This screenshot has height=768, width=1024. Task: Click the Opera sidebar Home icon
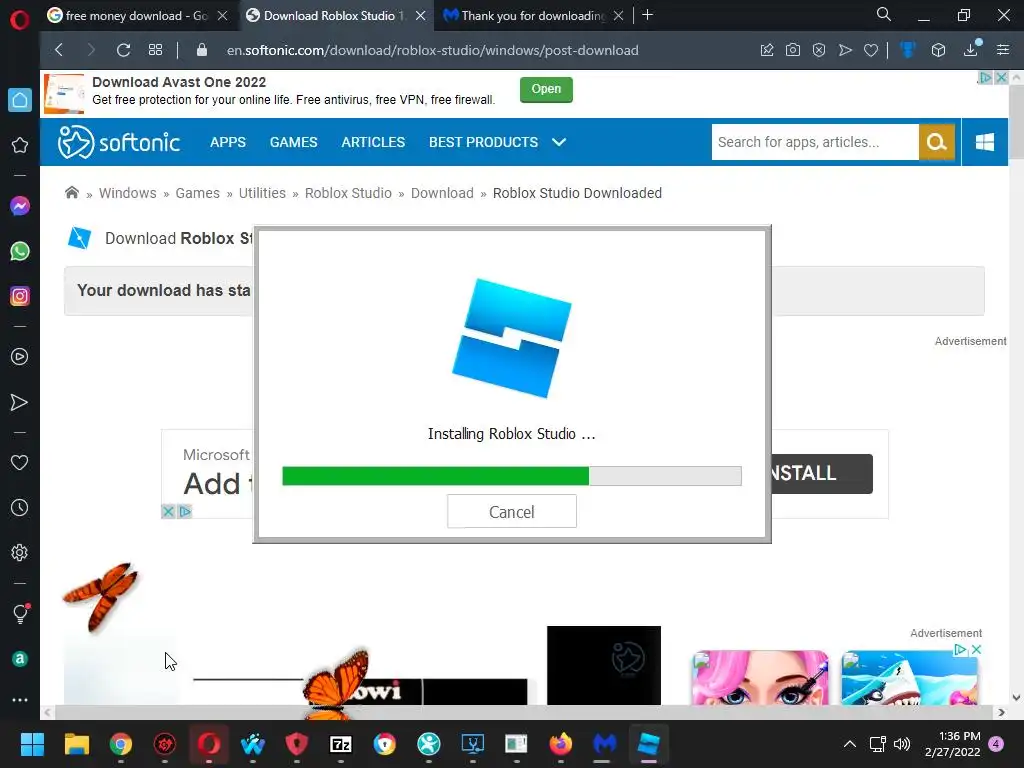20,100
